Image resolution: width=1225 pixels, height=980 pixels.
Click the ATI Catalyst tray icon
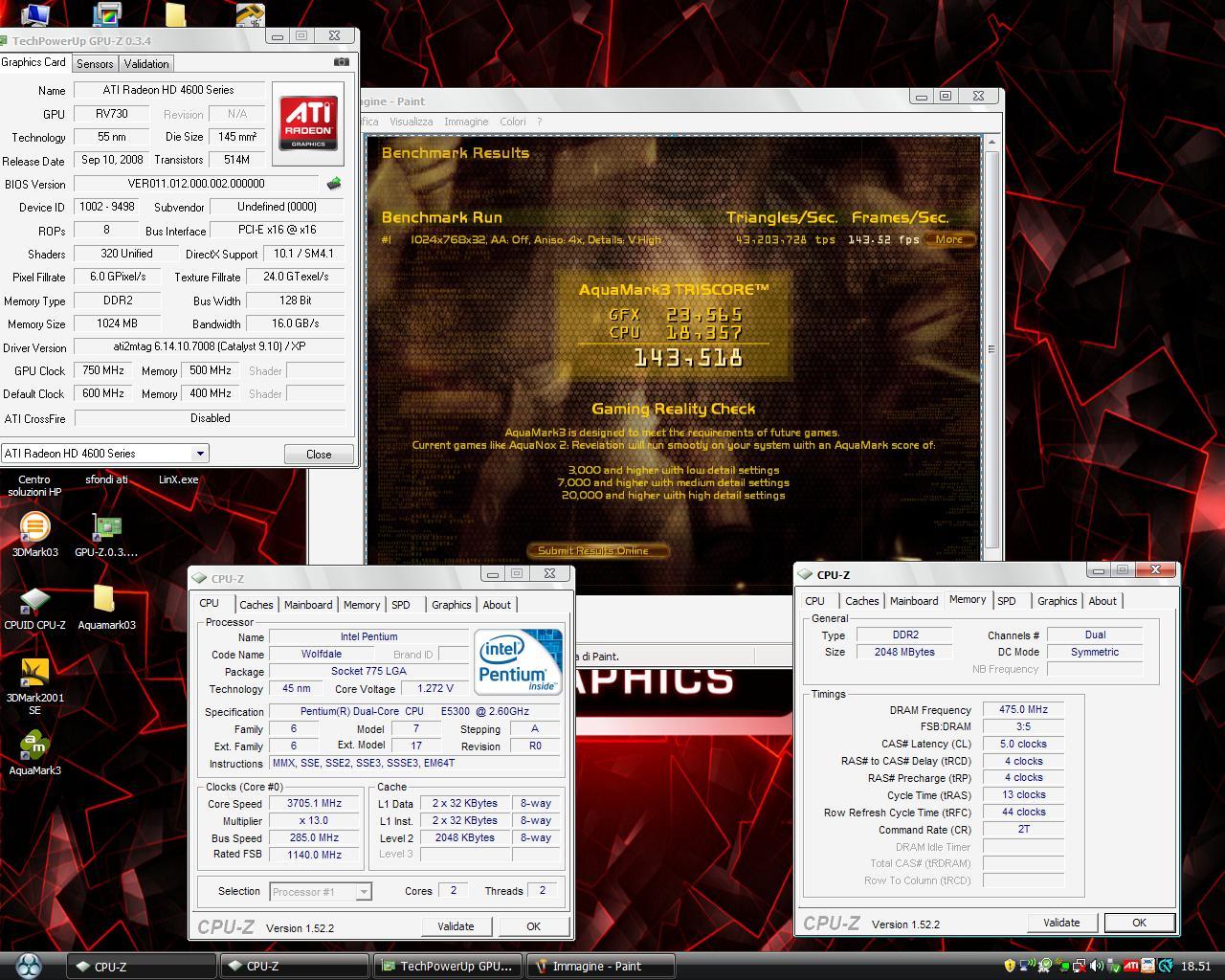1131,966
